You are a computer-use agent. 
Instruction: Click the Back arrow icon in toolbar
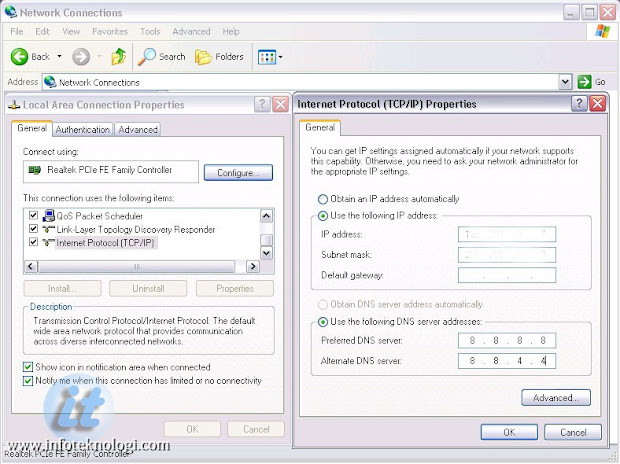click(x=19, y=57)
